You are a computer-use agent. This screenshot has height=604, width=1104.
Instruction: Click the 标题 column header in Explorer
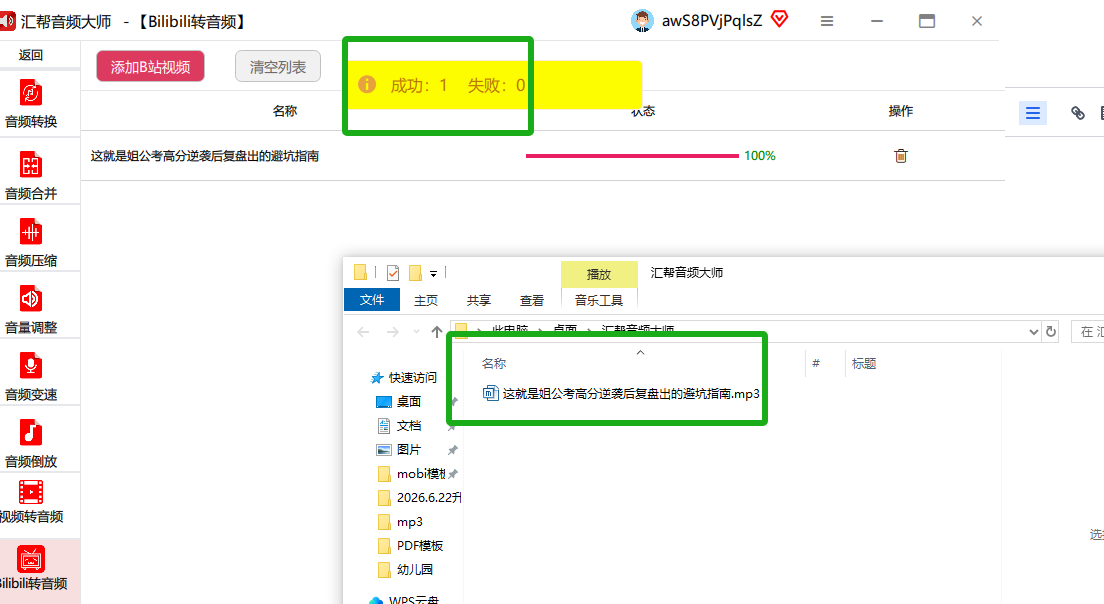tap(864, 363)
